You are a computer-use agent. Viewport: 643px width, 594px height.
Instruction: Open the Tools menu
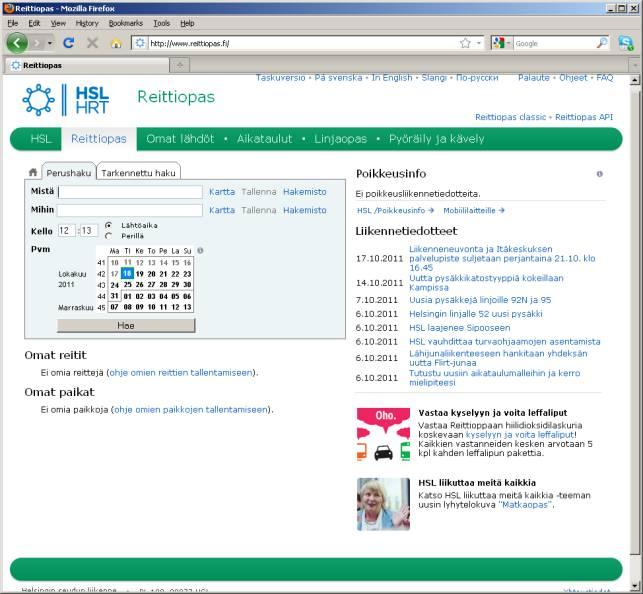click(162, 23)
